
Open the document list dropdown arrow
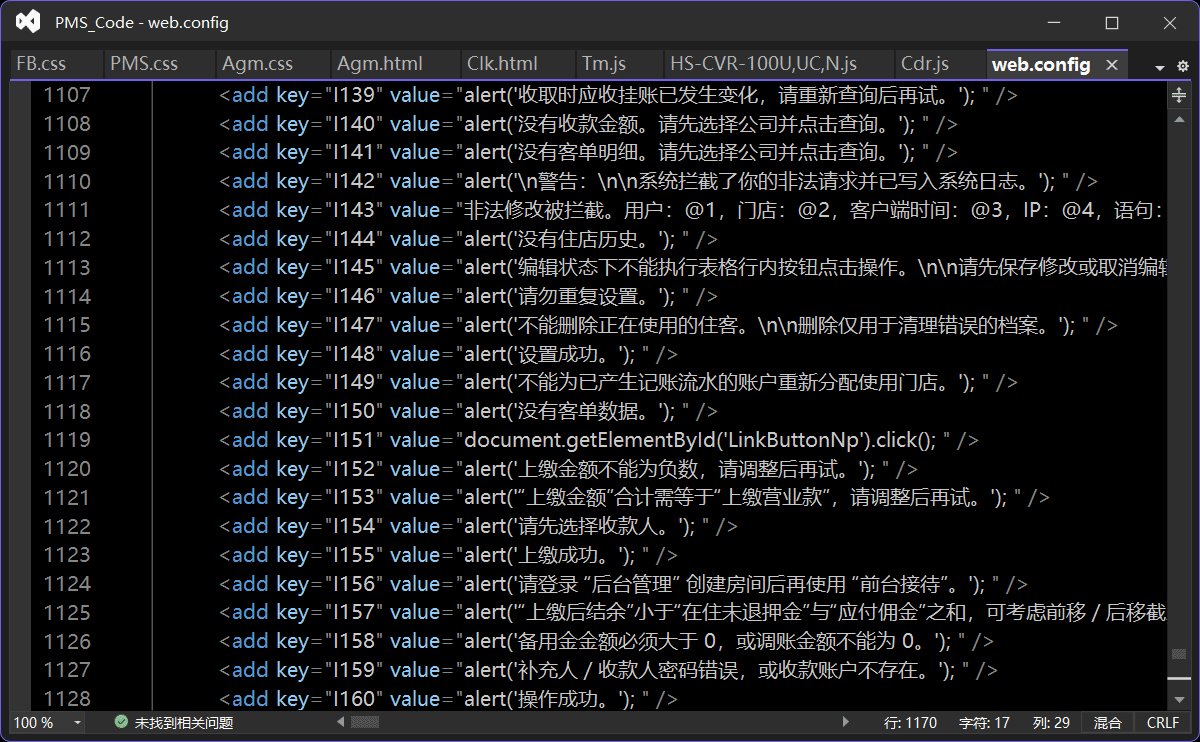[1160, 67]
